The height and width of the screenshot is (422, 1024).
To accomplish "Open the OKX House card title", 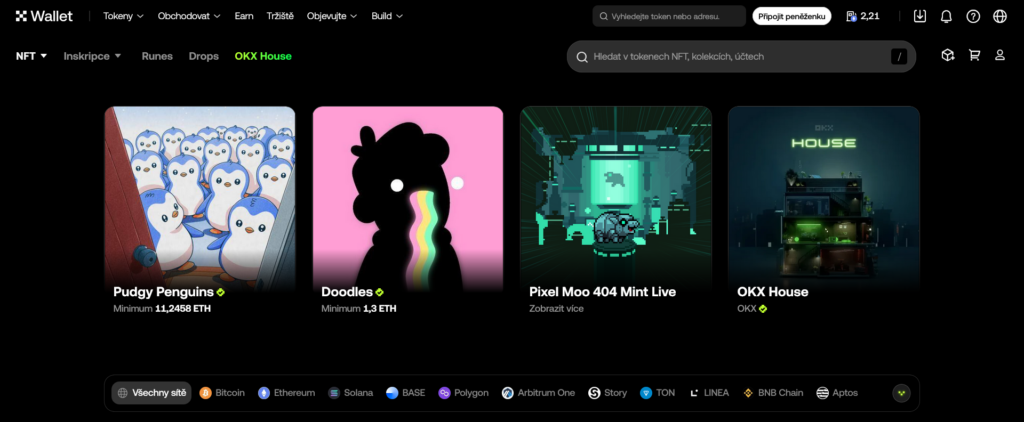I will (x=773, y=292).
